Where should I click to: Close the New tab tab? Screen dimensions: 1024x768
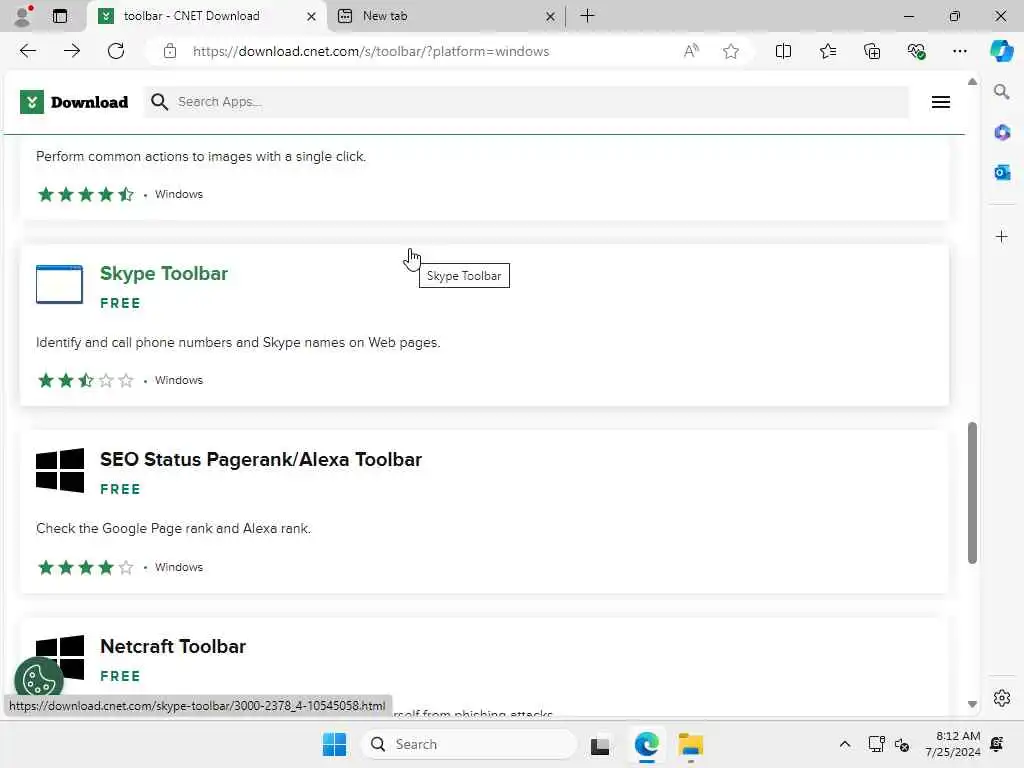click(550, 16)
